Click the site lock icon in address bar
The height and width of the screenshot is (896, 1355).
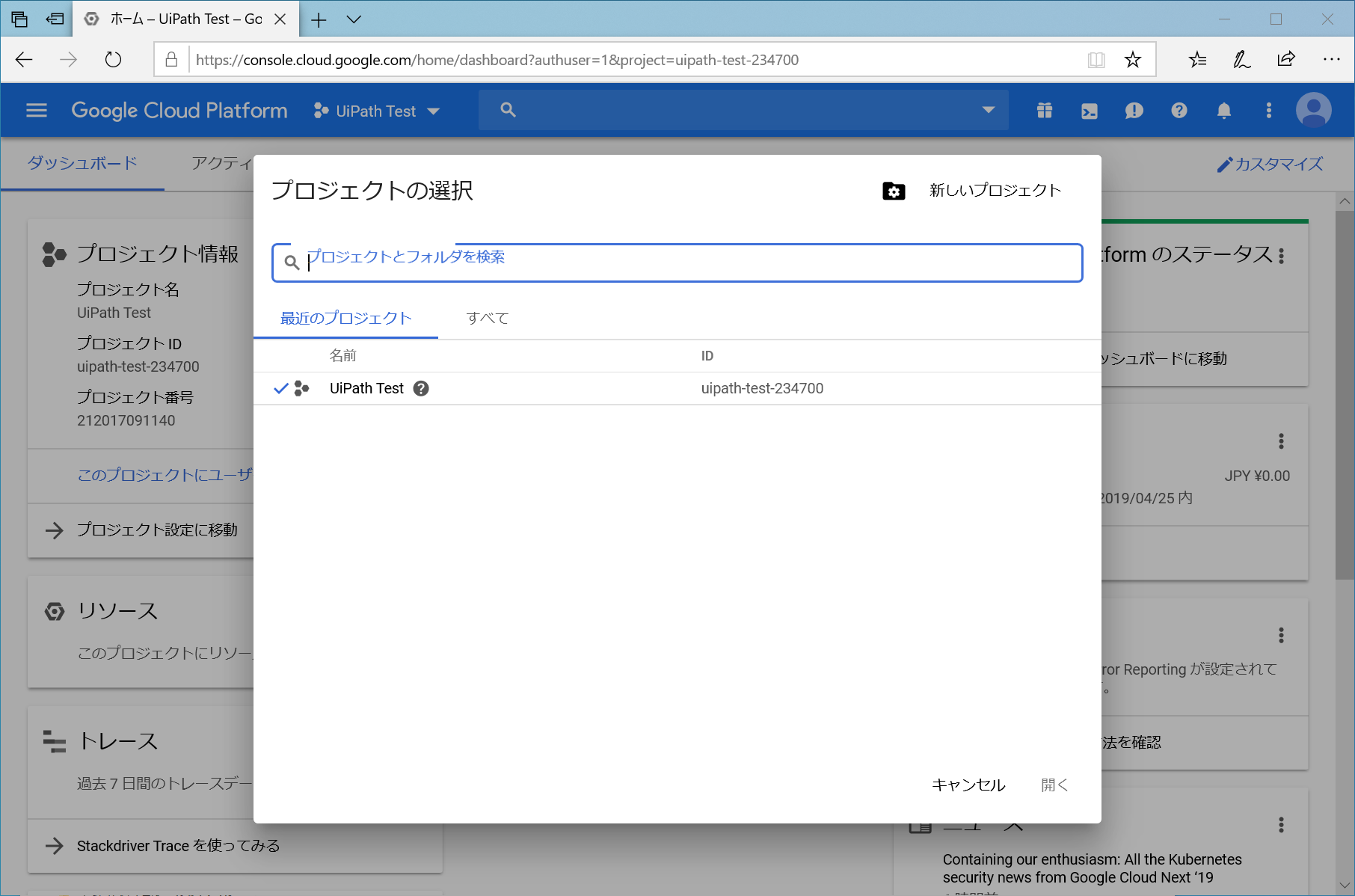click(x=171, y=60)
